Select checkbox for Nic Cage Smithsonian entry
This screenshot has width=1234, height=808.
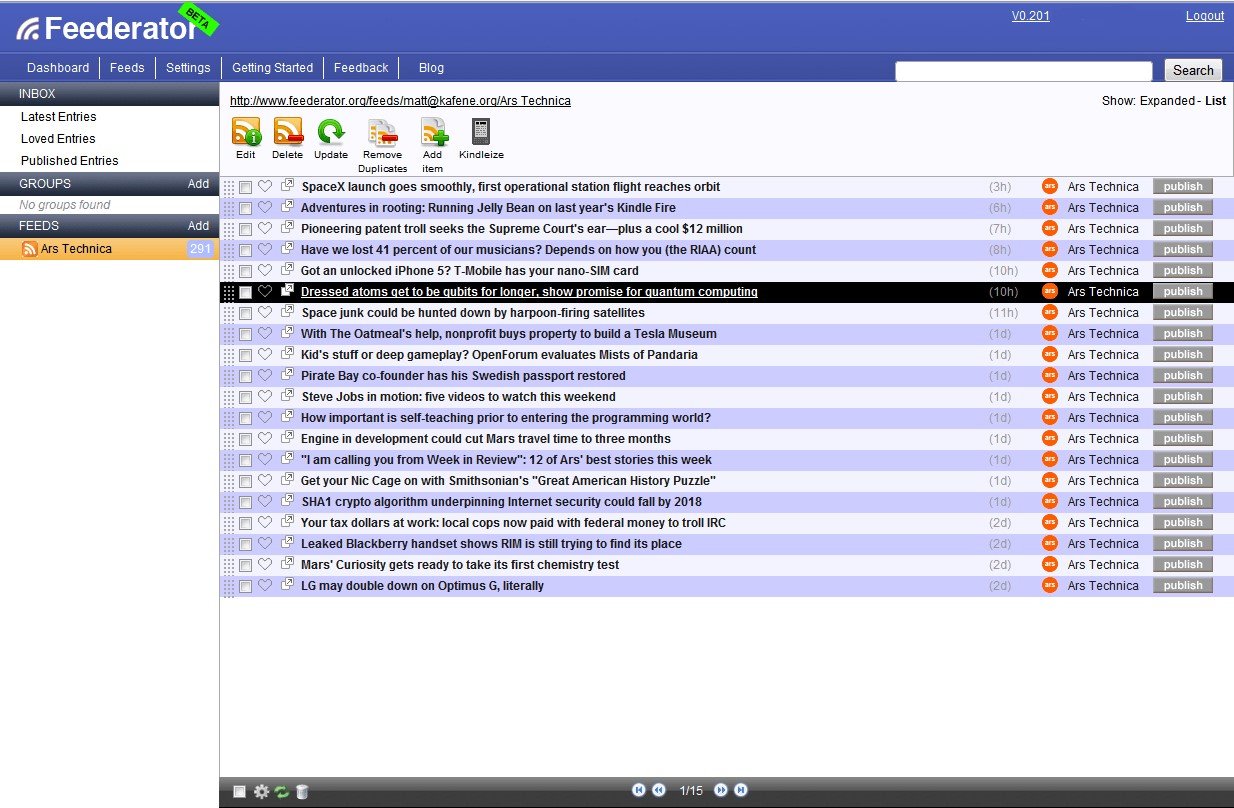(245, 482)
